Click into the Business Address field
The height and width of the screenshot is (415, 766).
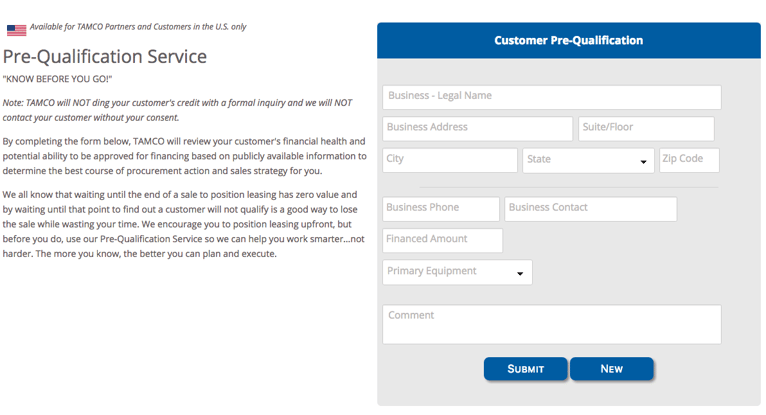pyautogui.click(x=477, y=128)
